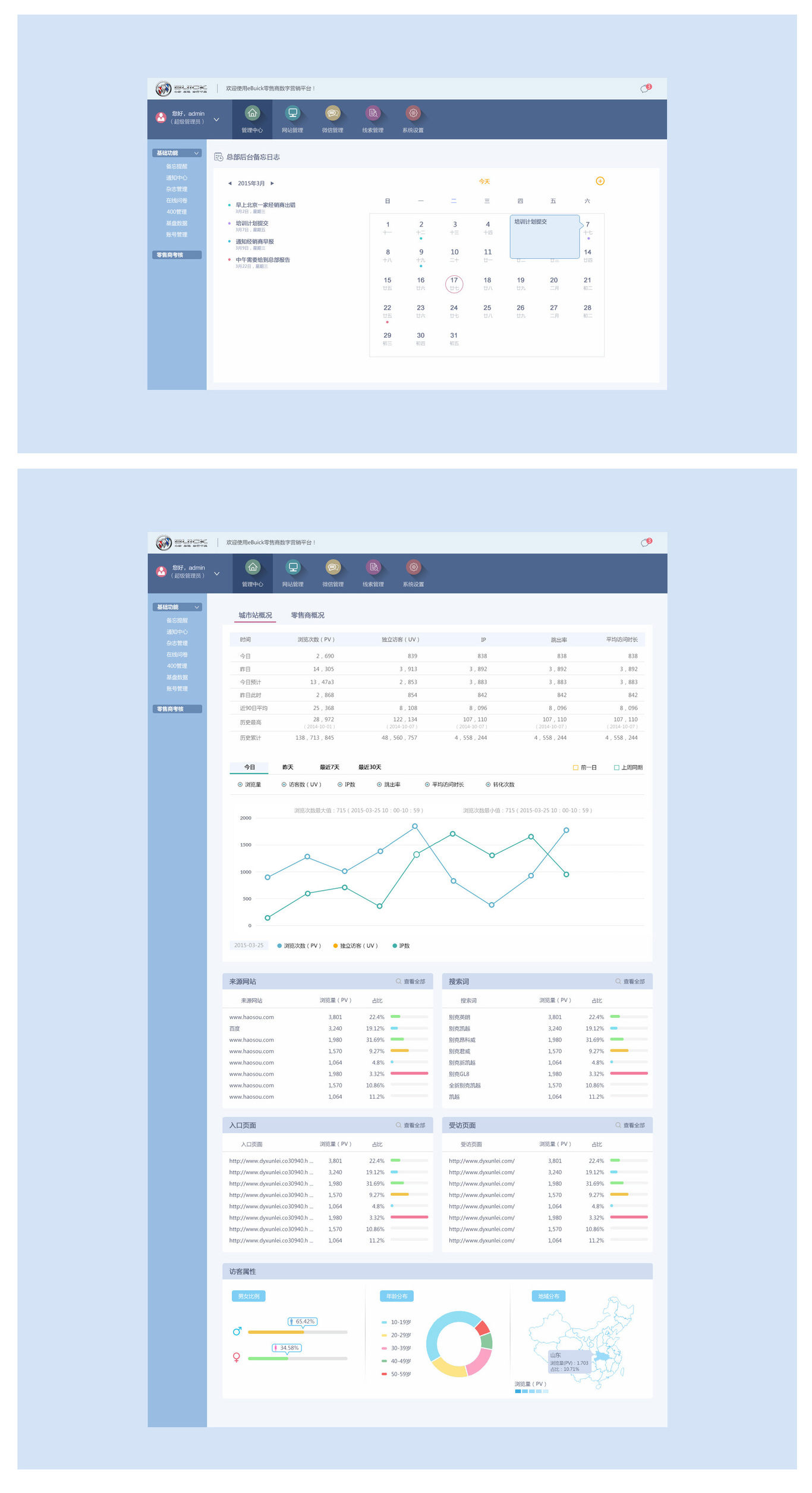Click the female symbol icon in 男女比例
The height and width of the screenshot is (1493, 812).
pos(237,1357)
